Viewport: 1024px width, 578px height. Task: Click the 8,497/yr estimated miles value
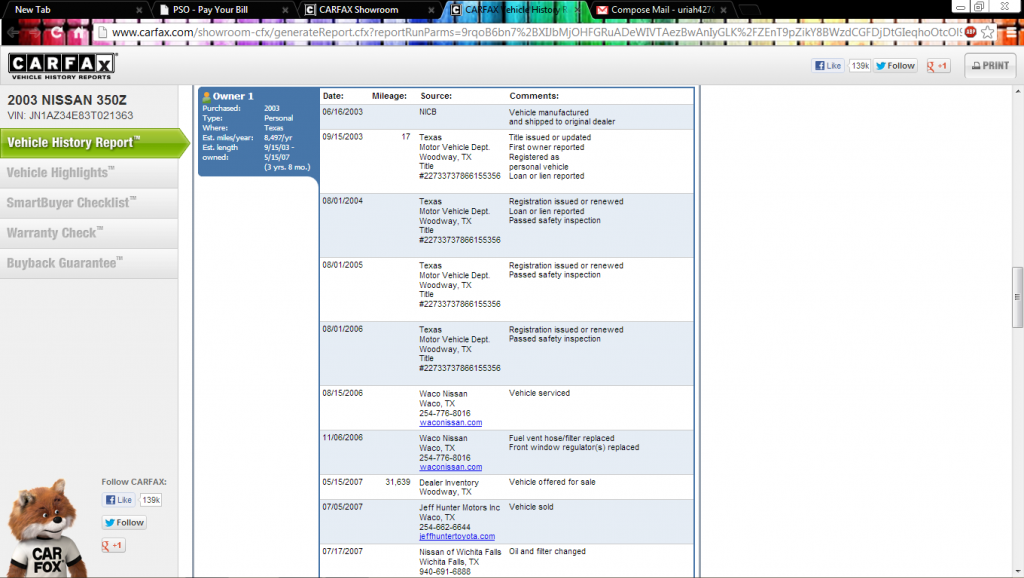pyautogui.click(x=278, y=138)
